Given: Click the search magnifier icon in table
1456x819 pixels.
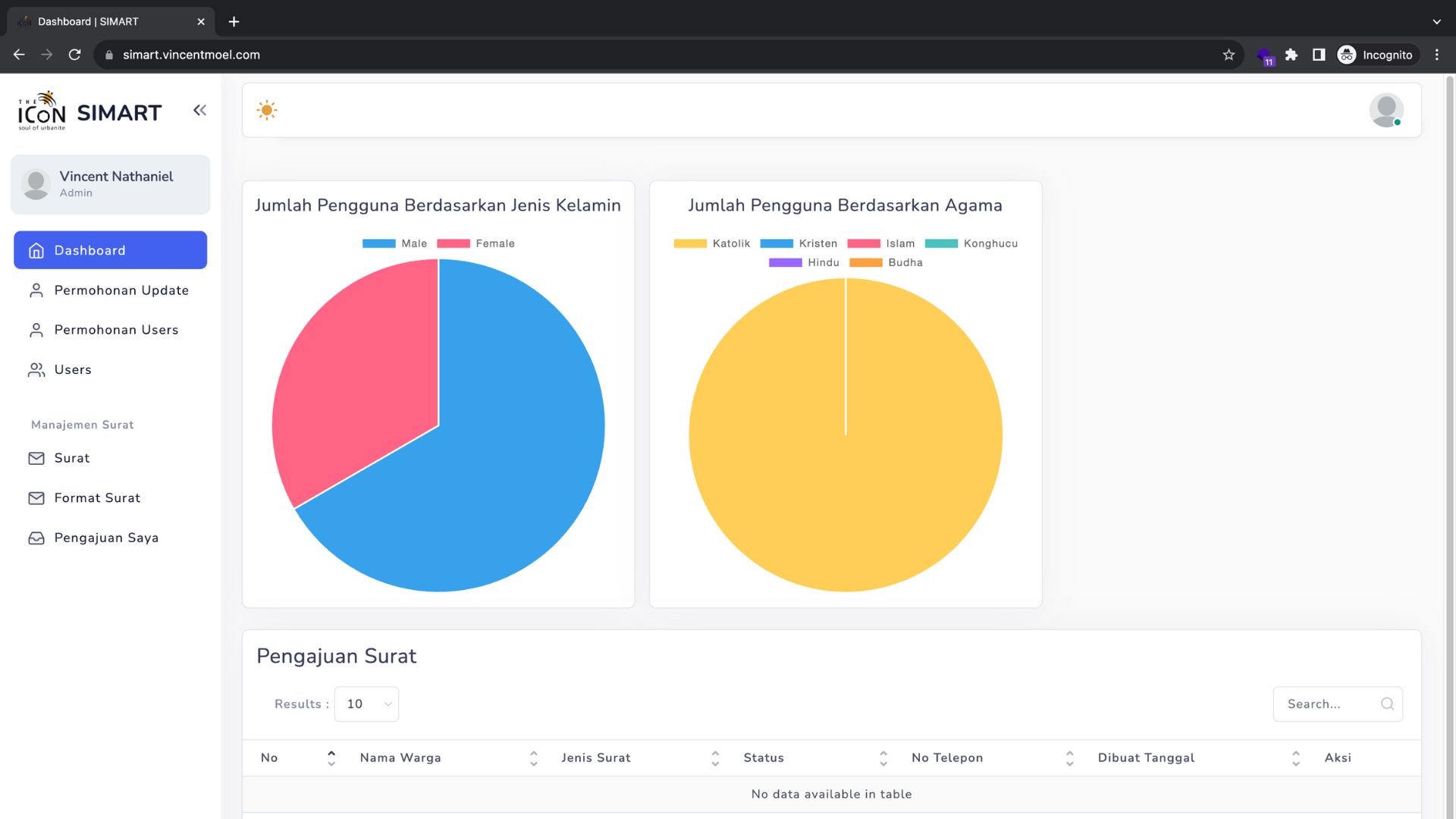Looking at the screenshot, I should [x=1387, y=704].
